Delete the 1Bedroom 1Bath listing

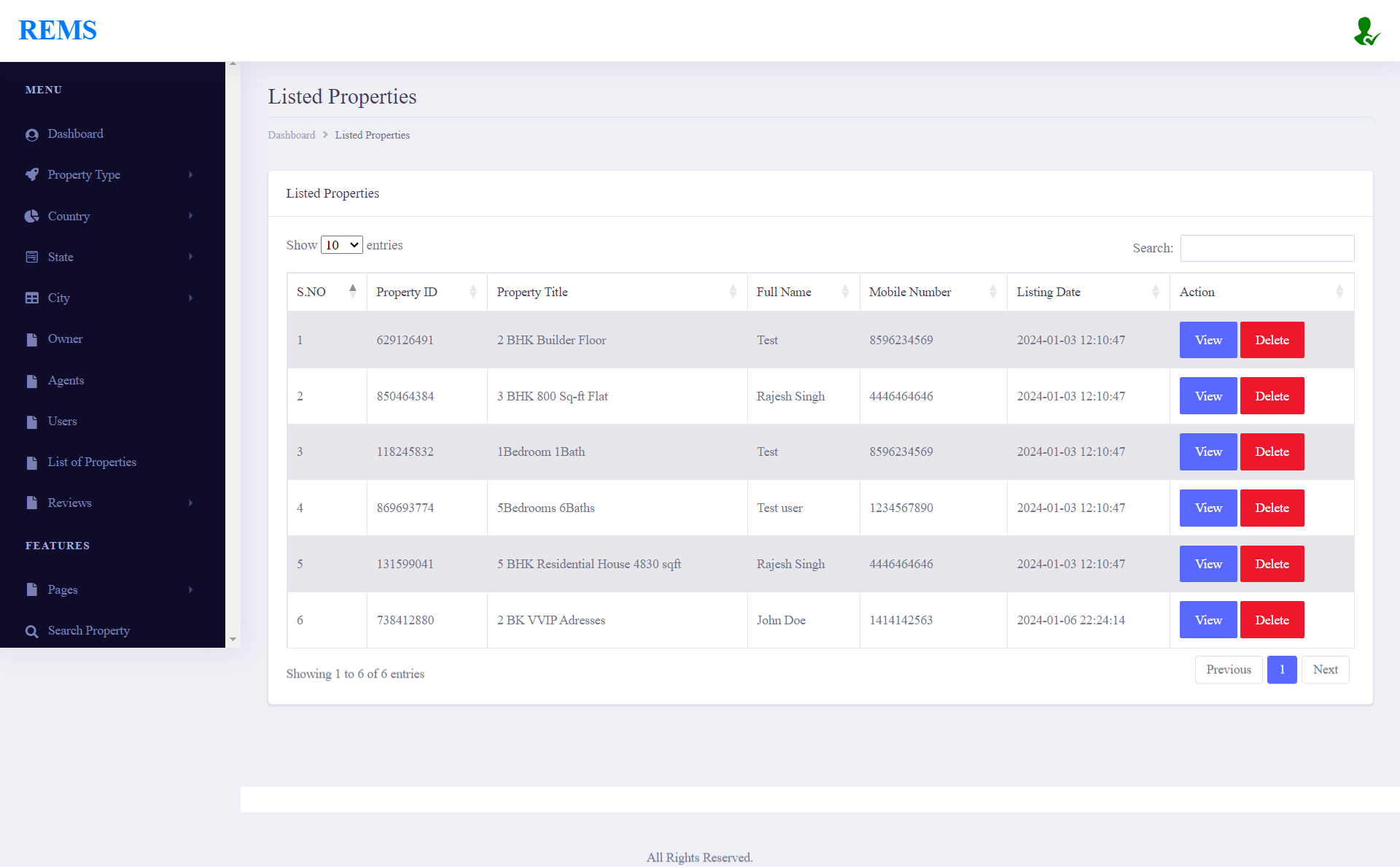[1272, 452]
